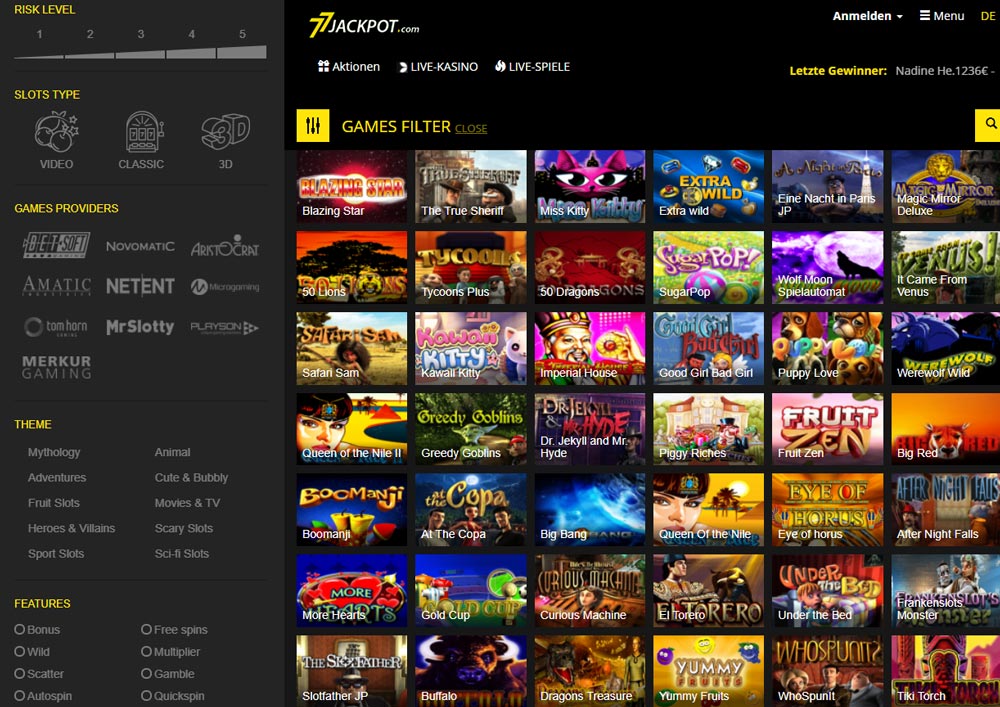Open the LIVE-SPIELE nav item
This screenshot has width=1000, height=707.
[x=533, y=66]
